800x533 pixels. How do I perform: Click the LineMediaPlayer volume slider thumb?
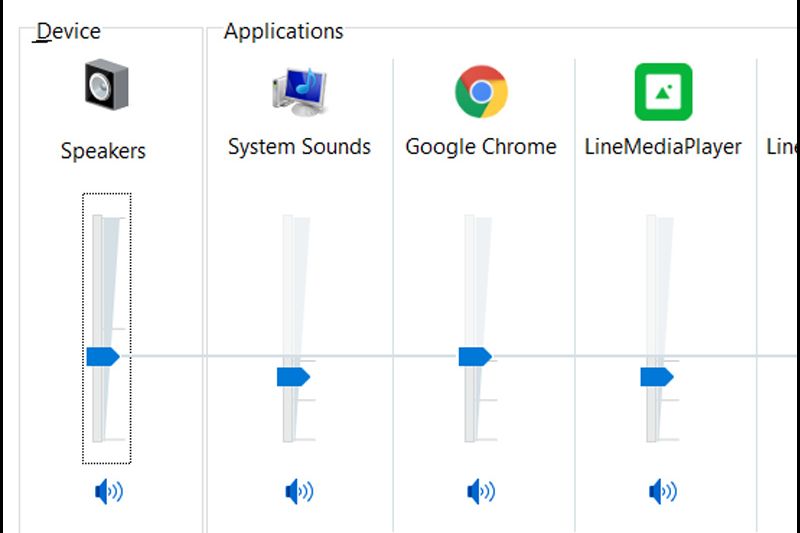[x=657, y=376]
